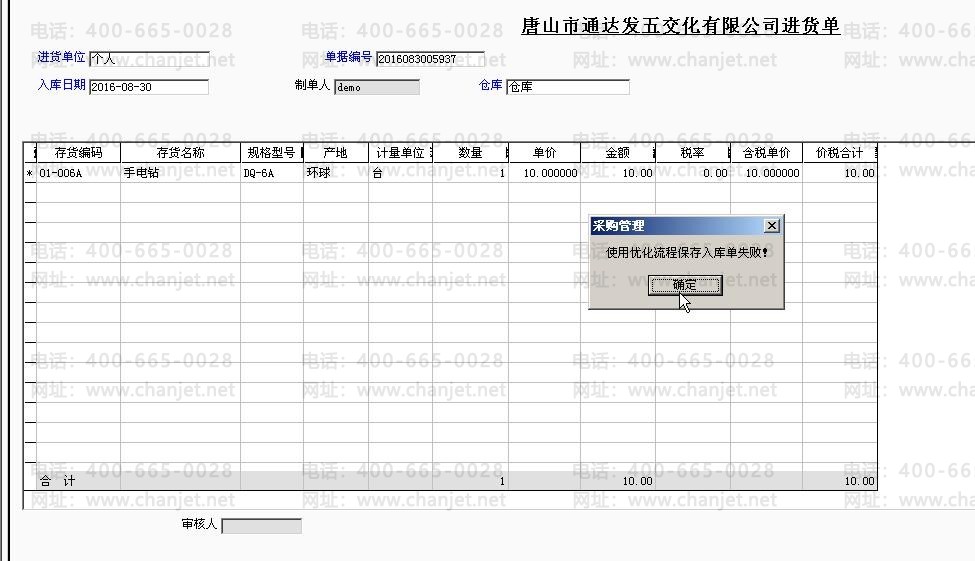Click the 入库日期 label
Screen dimensions: 975x561
(61, 85)
